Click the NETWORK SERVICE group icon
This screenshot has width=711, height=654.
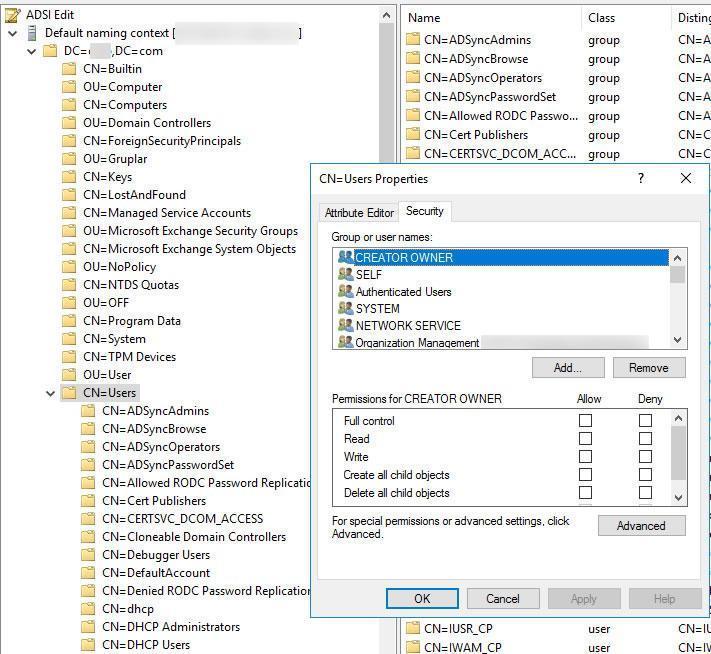(x=346, y=326)
